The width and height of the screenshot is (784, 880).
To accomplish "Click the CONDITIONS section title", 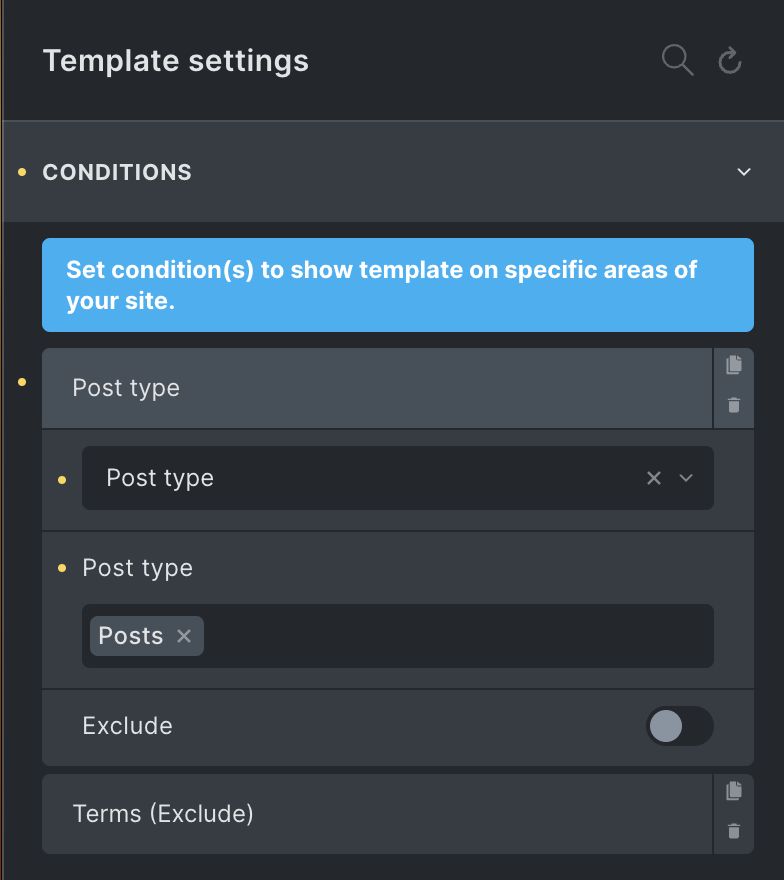I will coord(117,172).
